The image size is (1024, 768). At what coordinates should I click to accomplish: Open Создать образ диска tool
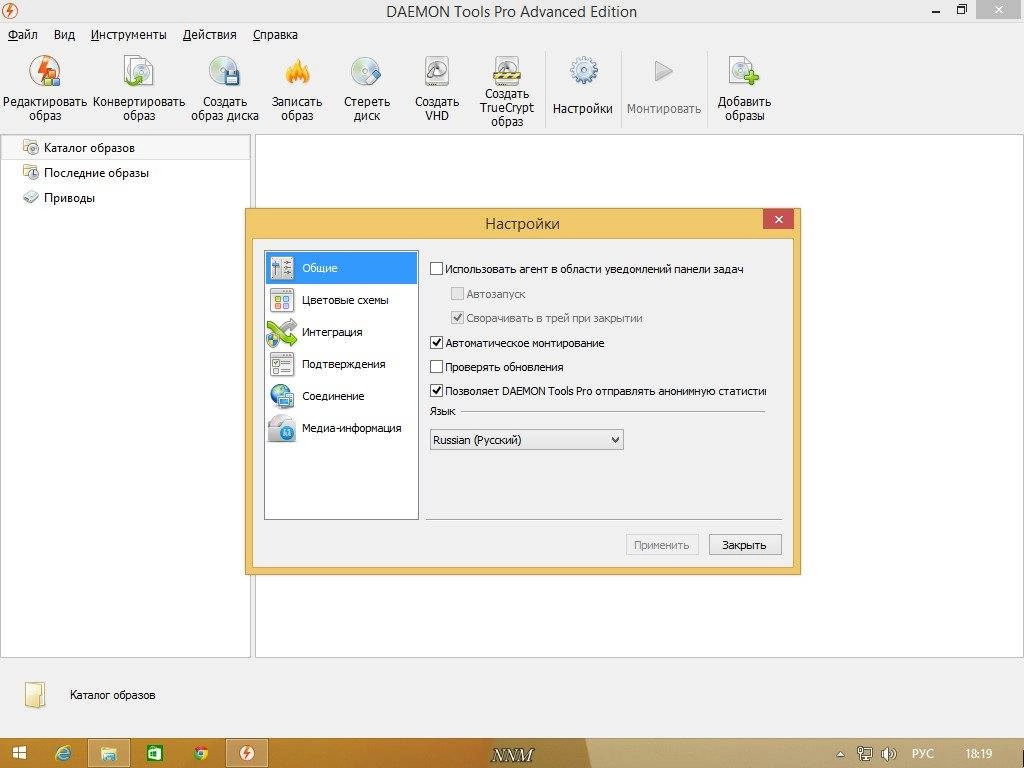(225, 72)
